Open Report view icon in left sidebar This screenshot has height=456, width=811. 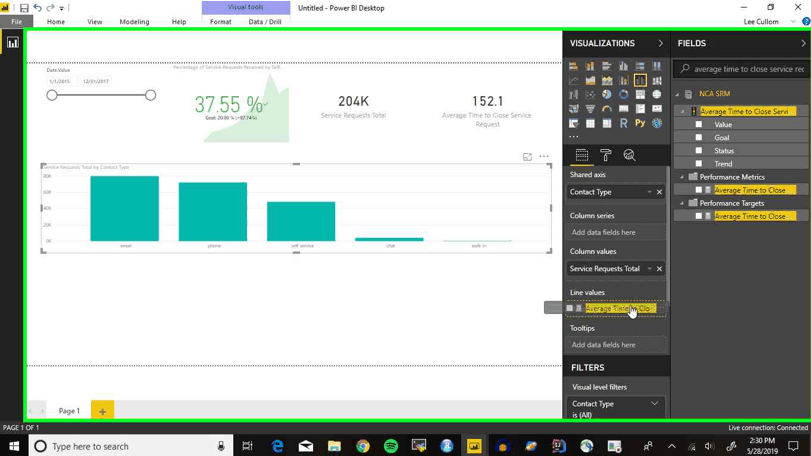12,43
